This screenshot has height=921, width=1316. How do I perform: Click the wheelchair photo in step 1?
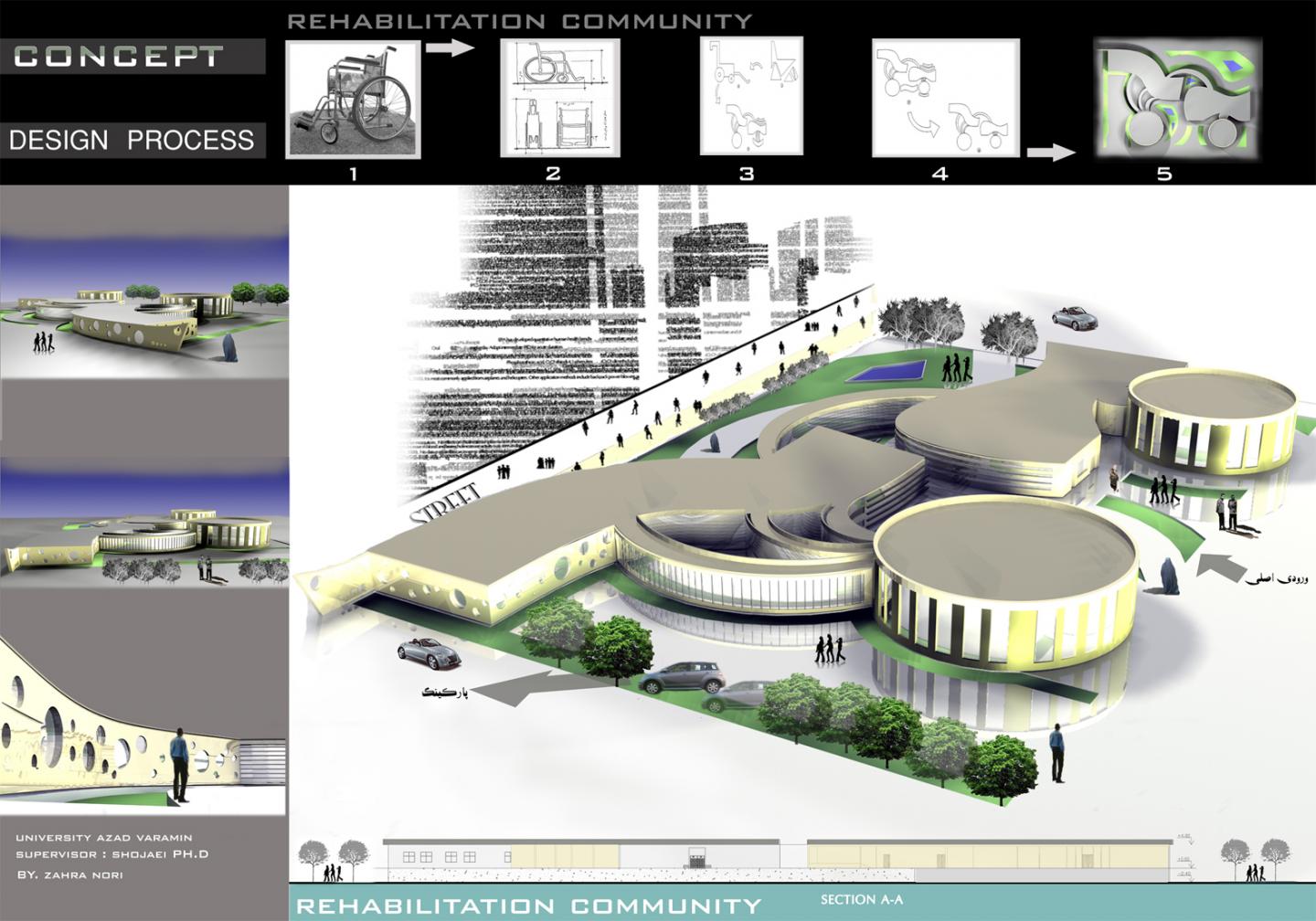click(x=354, y=99)
